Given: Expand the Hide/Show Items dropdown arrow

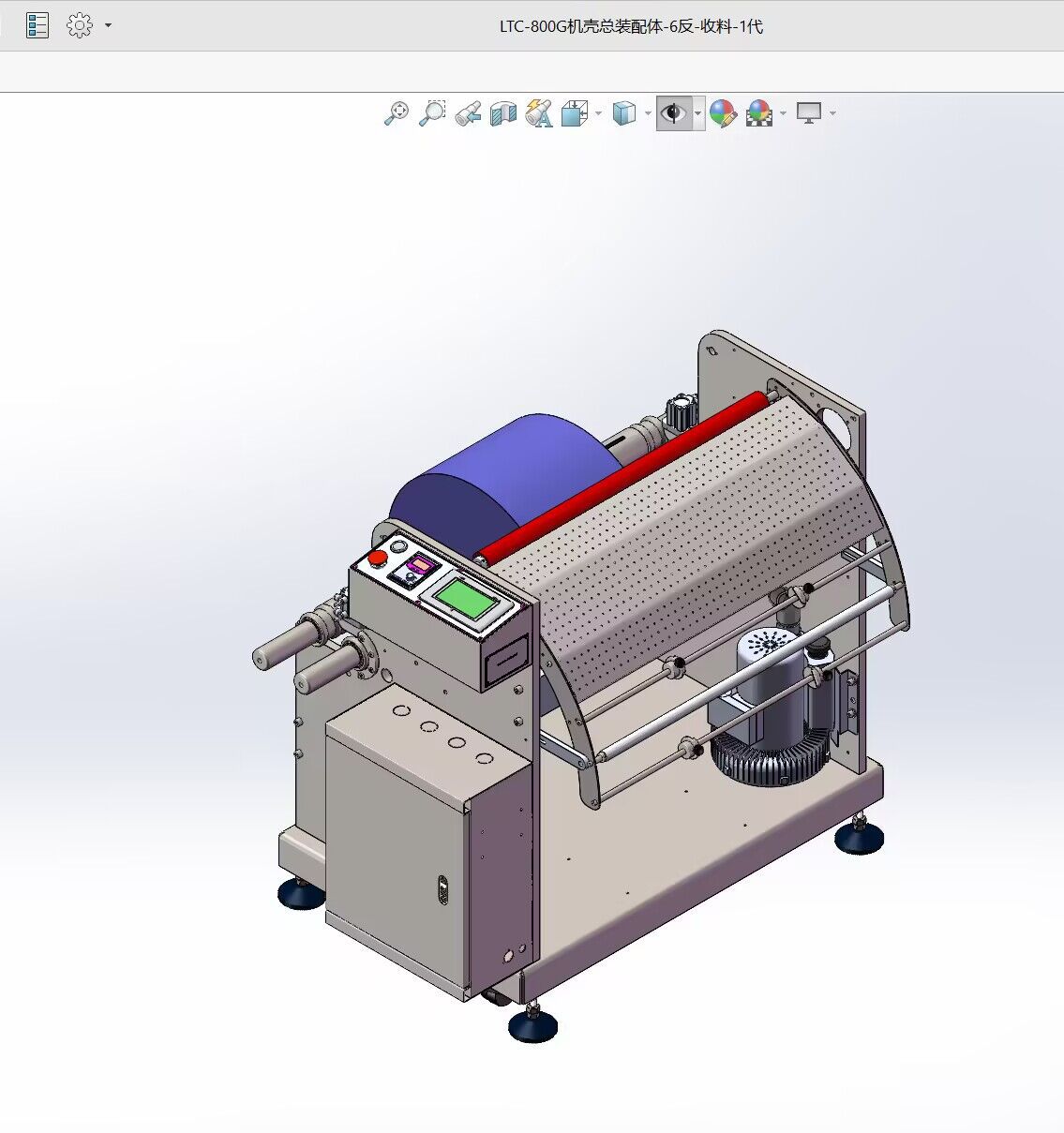Looking at the screenshot, I should click(698, 114).
